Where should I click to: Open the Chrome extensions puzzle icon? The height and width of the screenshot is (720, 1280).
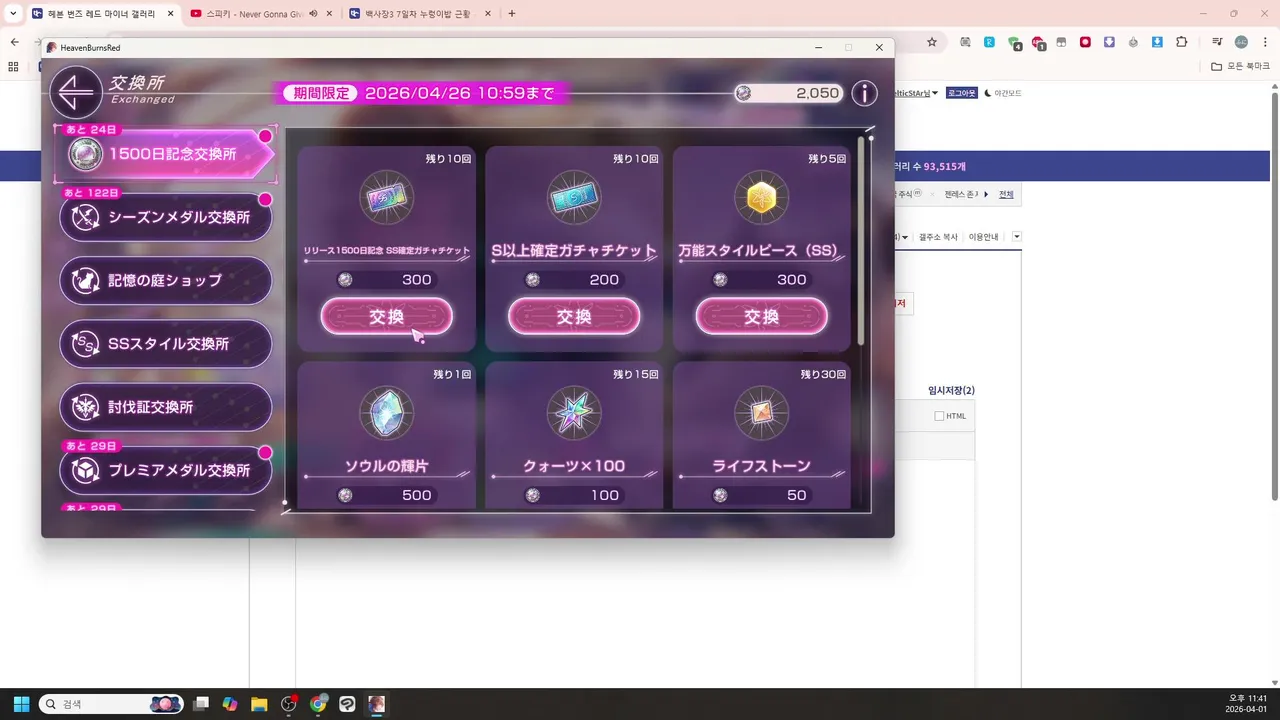(x=1182, y=42)
